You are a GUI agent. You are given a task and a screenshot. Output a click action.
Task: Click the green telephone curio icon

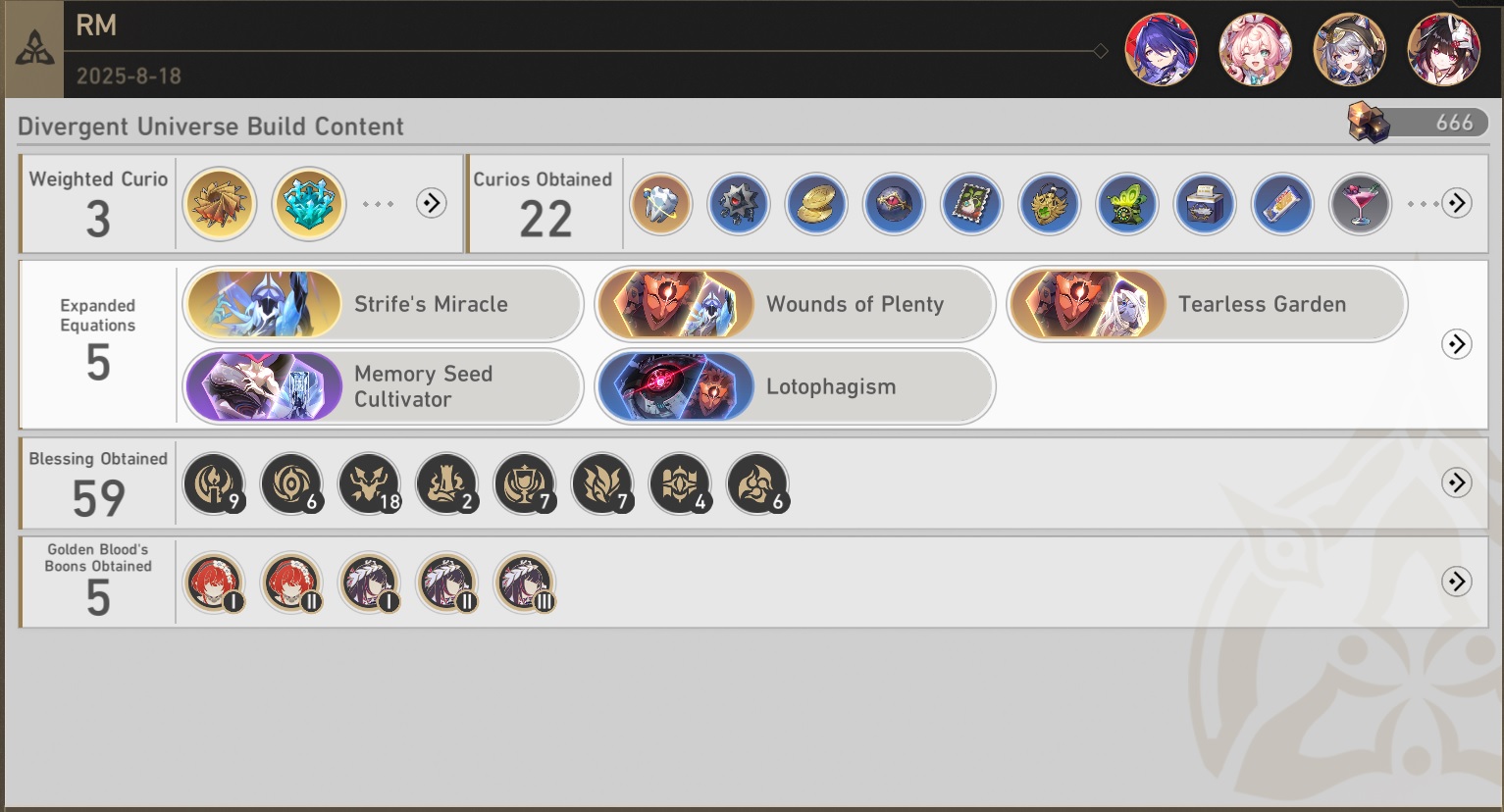[1126, 204]
